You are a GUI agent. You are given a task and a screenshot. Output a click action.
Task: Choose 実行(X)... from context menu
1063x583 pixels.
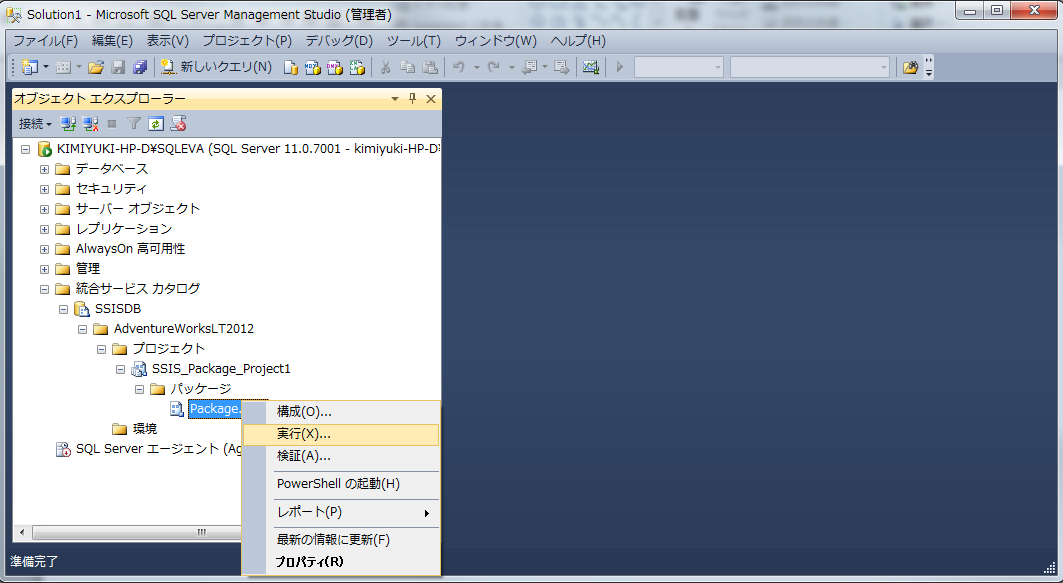click(x=341, y=434)
